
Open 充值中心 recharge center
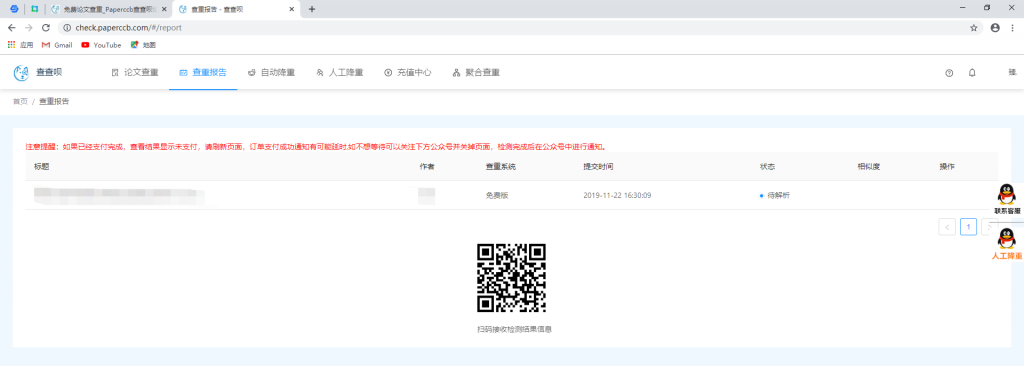408,73
